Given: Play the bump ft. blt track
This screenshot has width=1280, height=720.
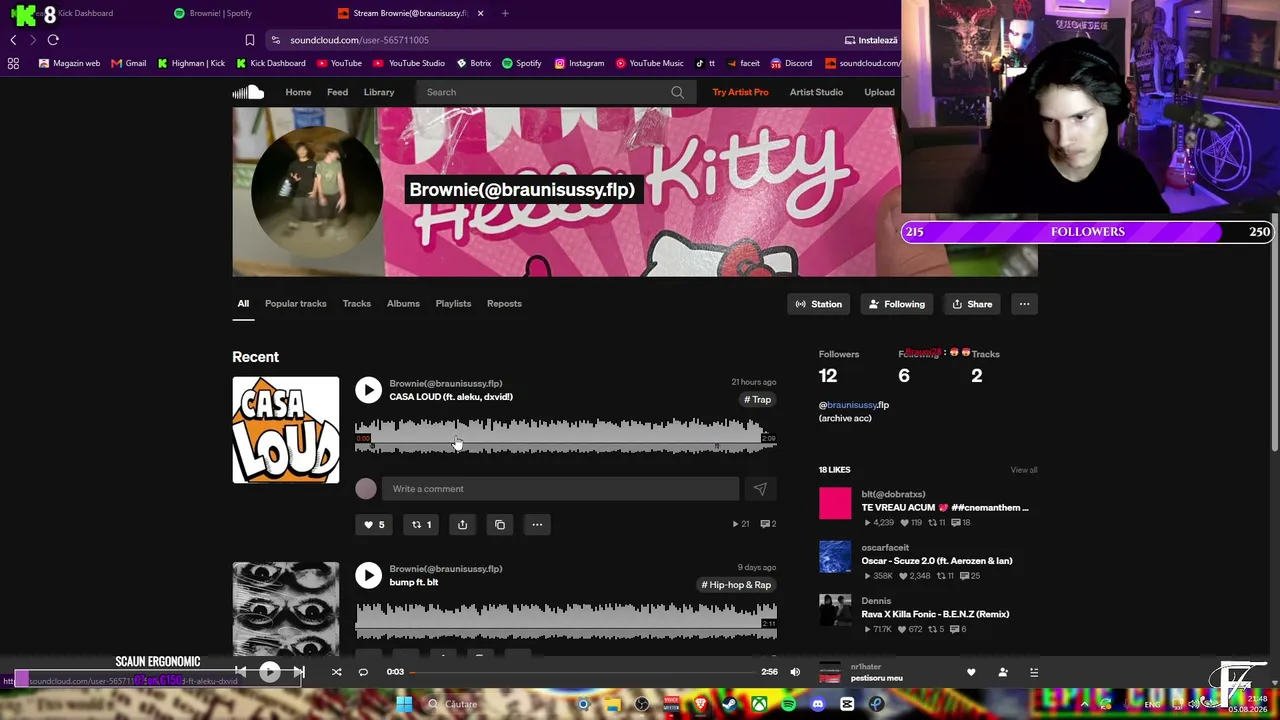Looking at the screenshot, I should tap(368, 575).
